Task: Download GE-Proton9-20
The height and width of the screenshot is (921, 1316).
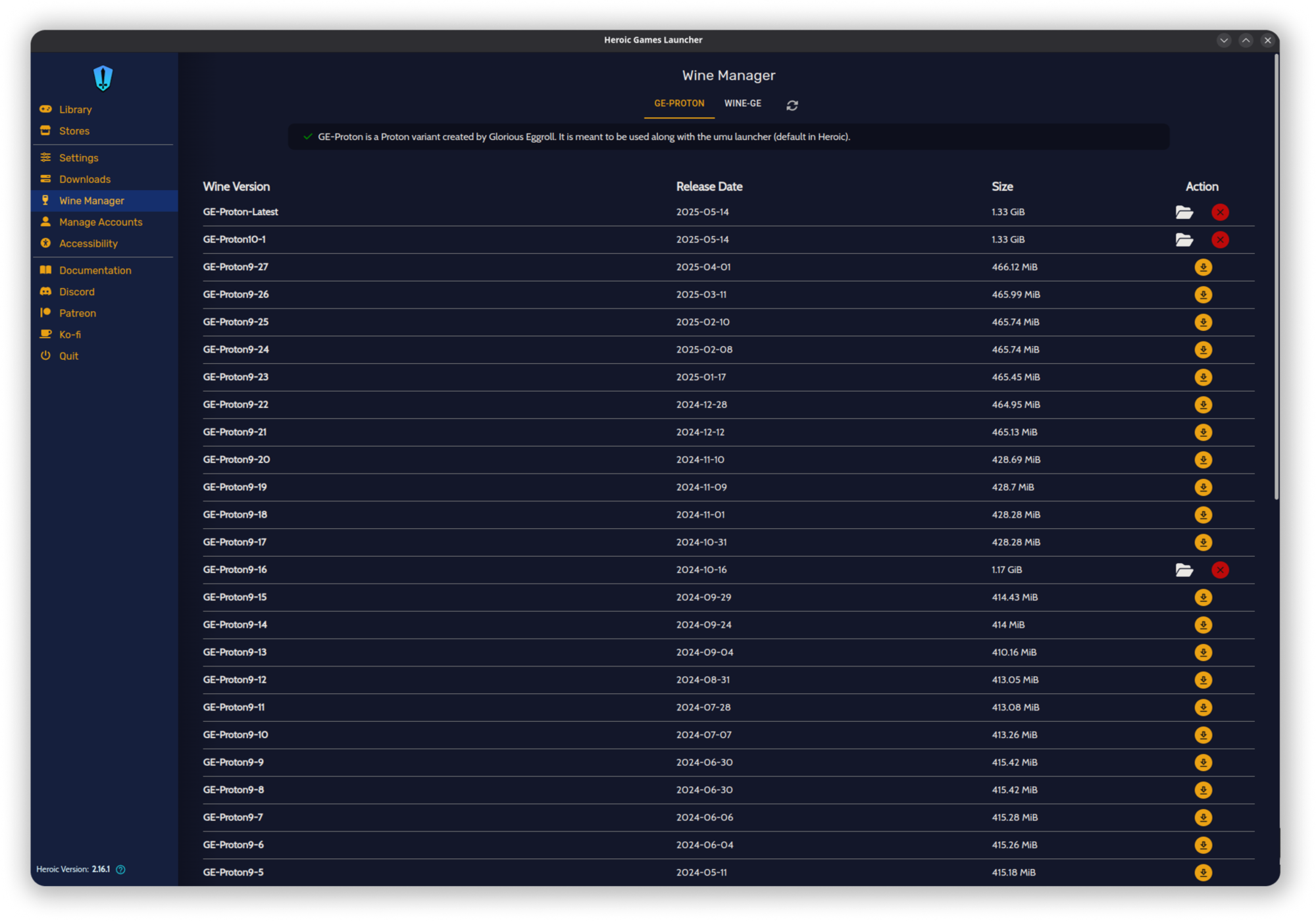Action: [1203, 460]
